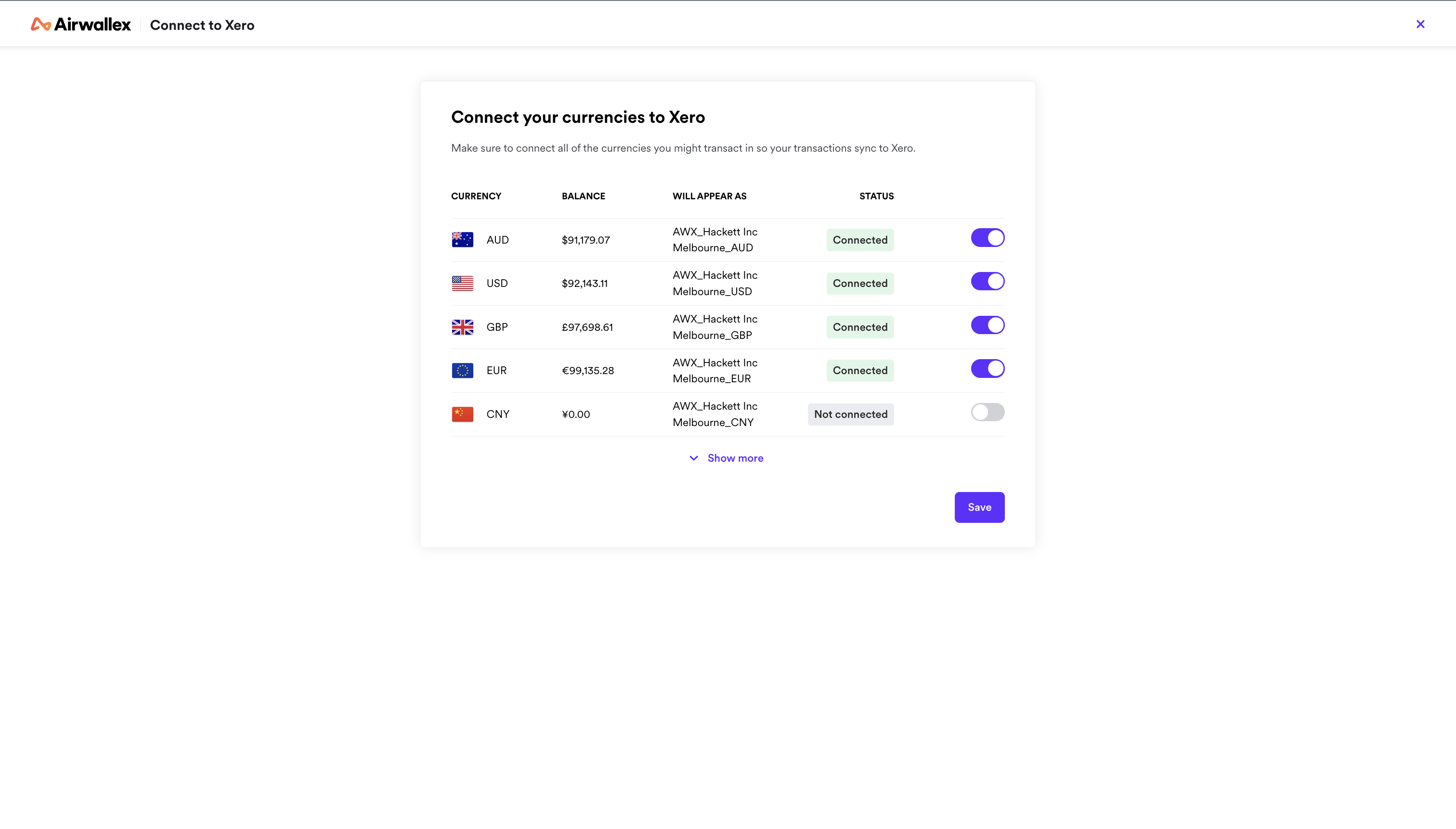Turn off the USD connection toggle

[x=988, y=281]
